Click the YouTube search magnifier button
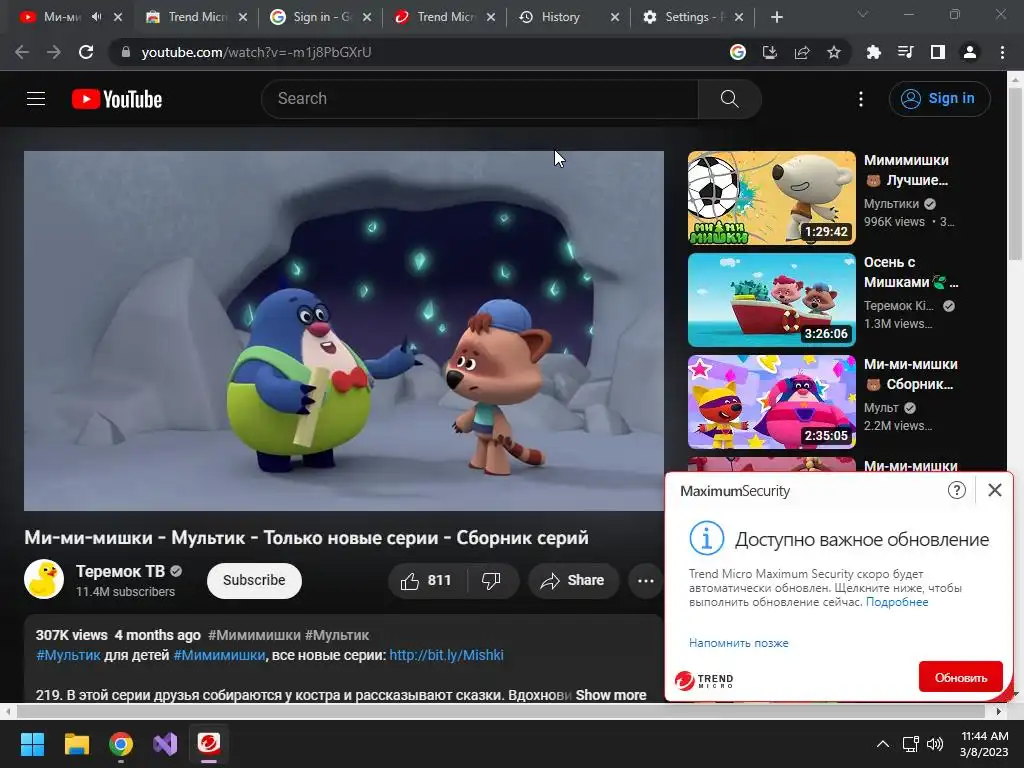1024x768 pixels. (x=729, y=99)
